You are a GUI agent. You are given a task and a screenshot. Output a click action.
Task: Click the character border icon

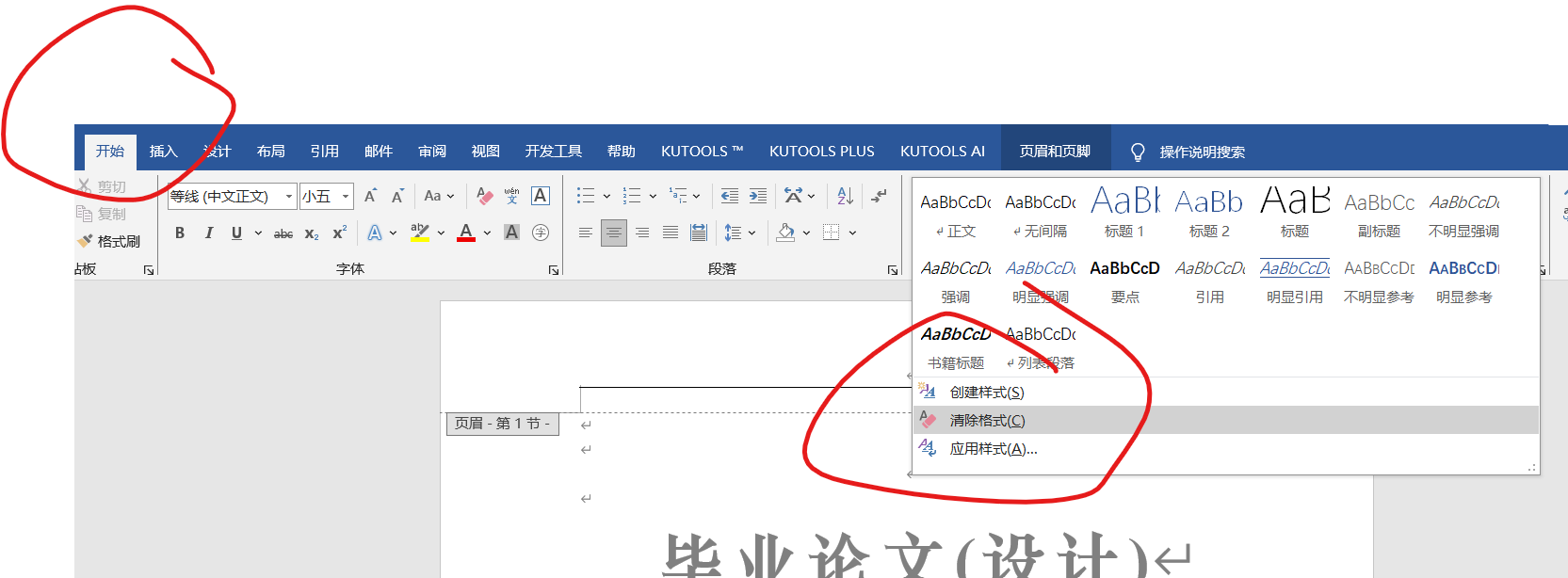pyautogui.click(x=541, y=196)
